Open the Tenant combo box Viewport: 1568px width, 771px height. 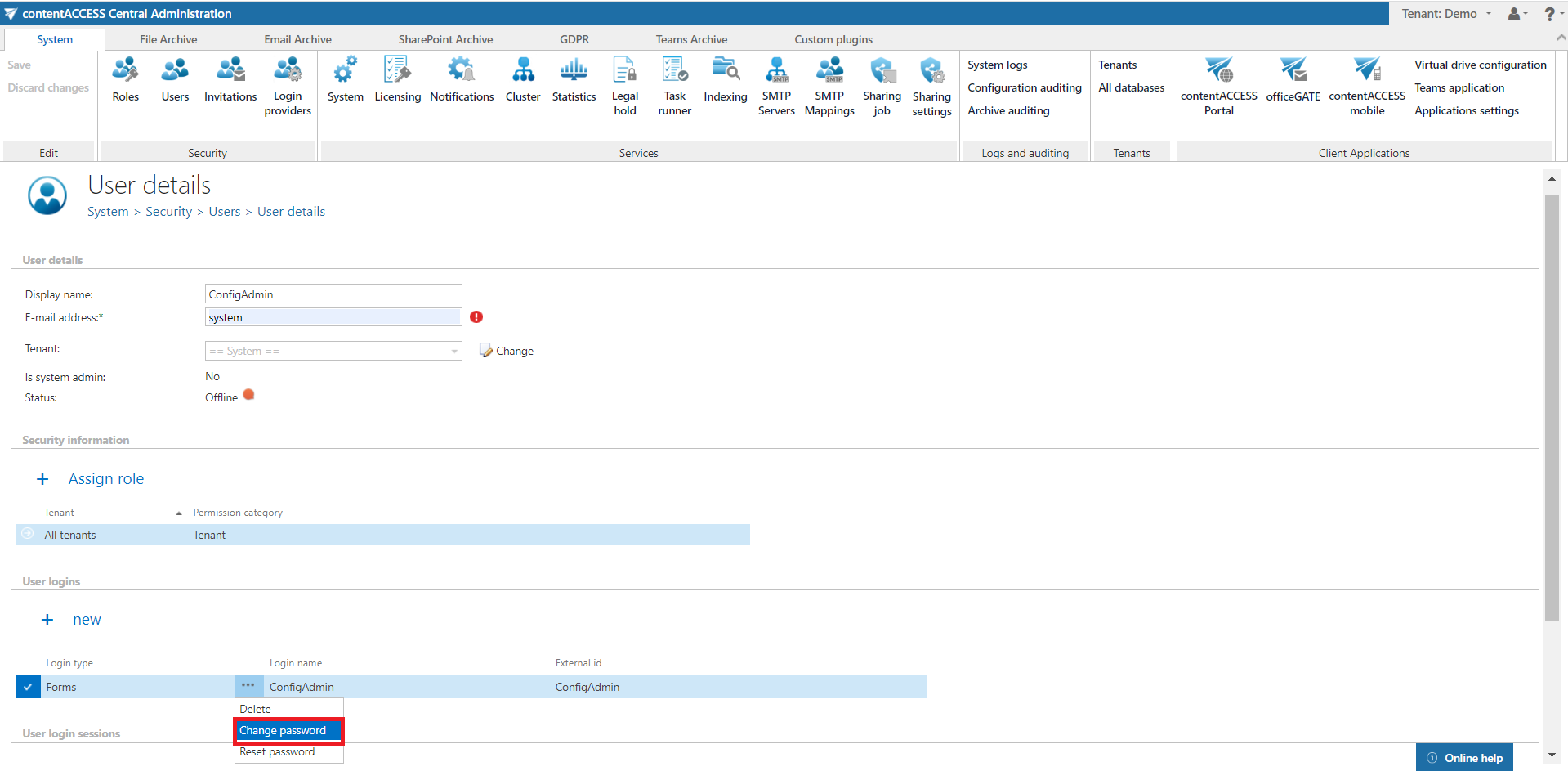pos(333,351)
